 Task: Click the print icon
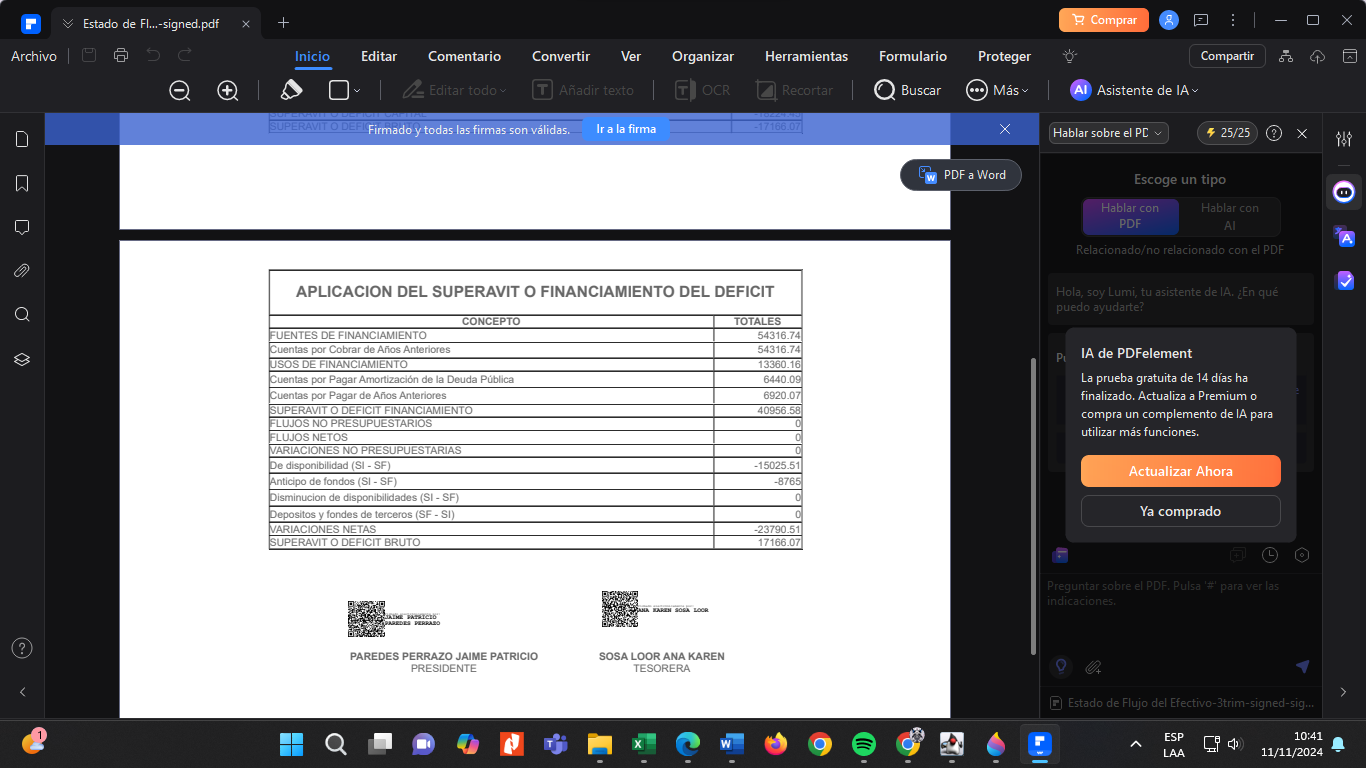coord(121,56)
